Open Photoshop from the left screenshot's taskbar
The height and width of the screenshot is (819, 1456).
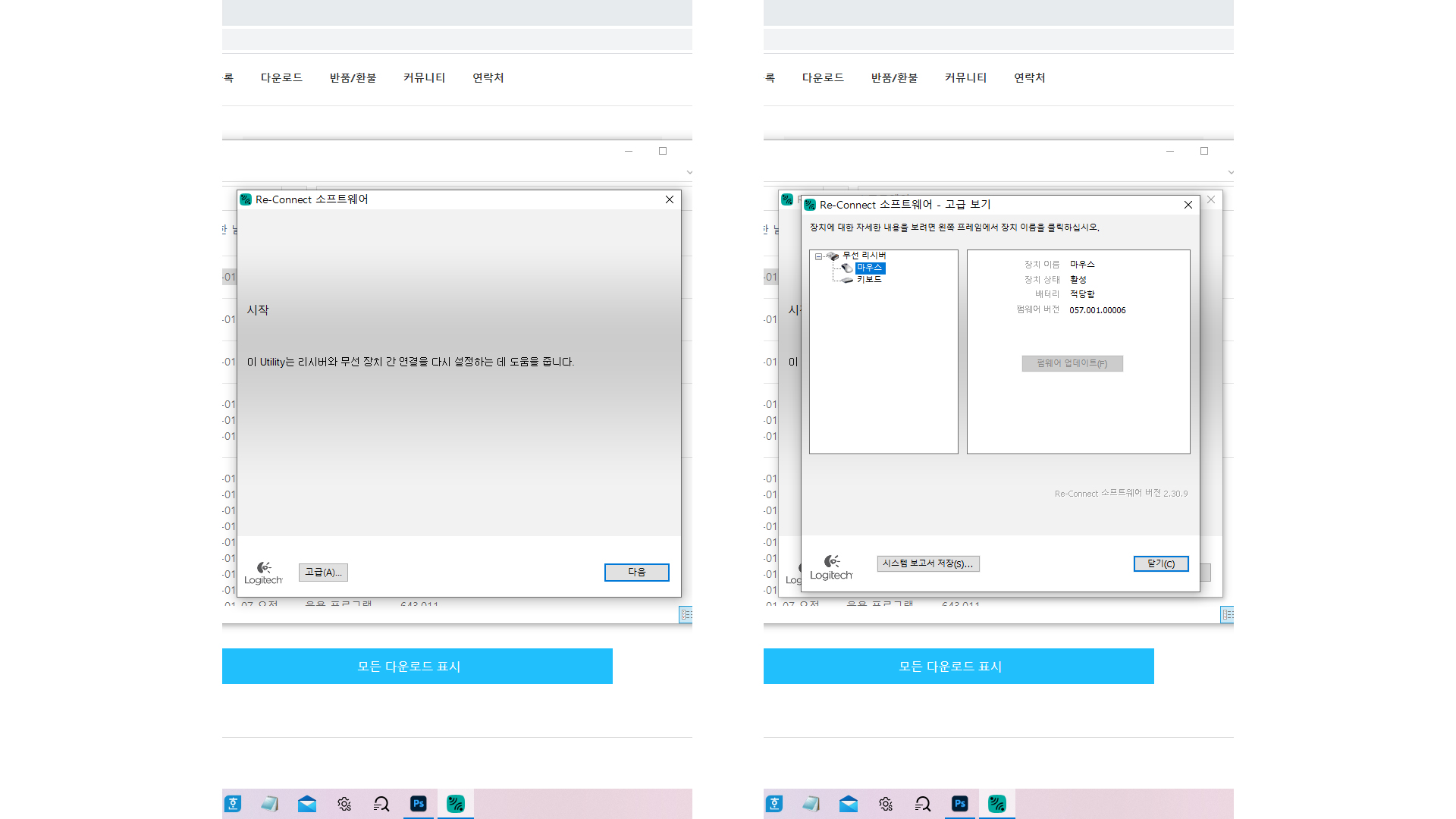[x=418, y=804]
